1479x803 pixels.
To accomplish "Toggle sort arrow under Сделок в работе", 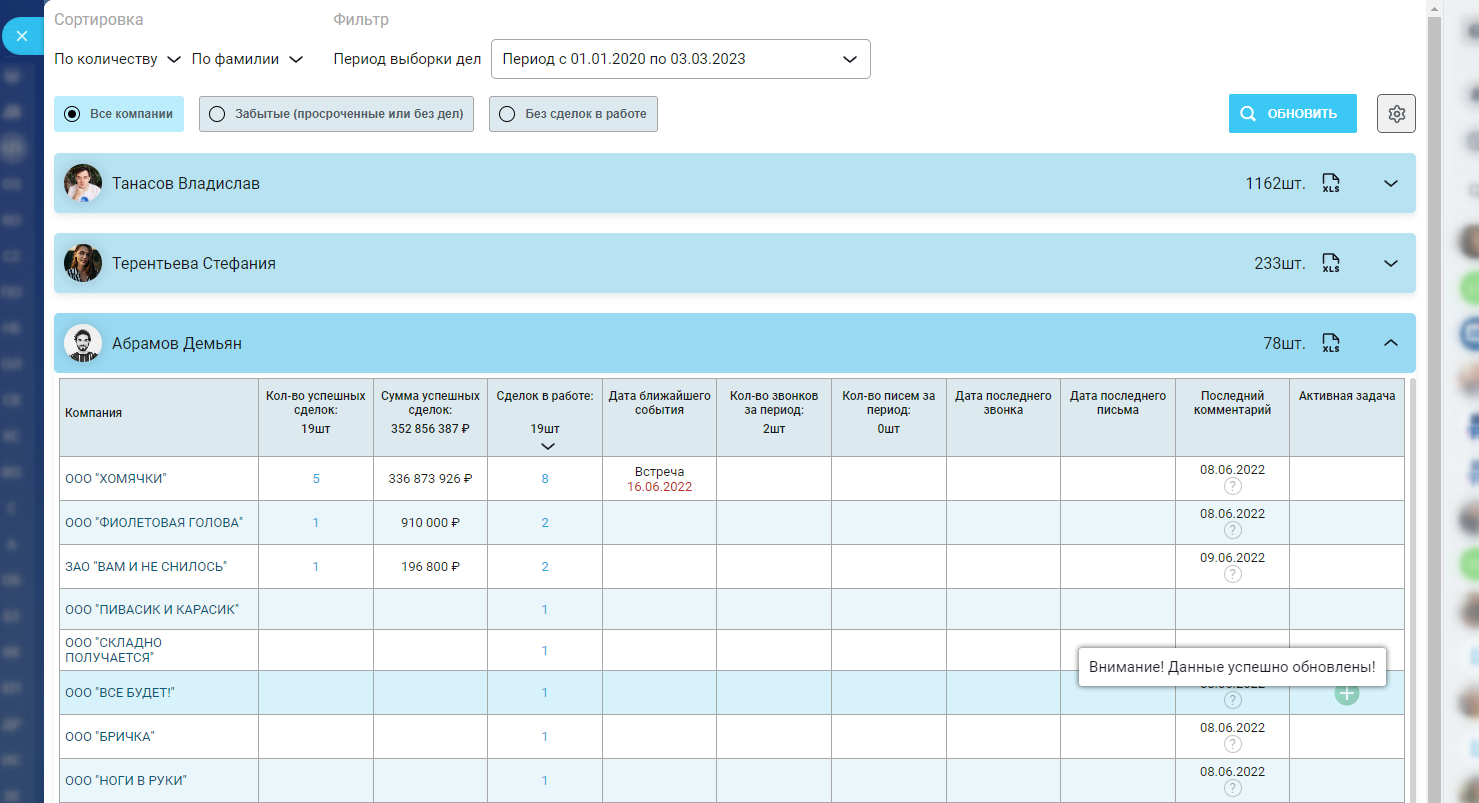I will [x=546, y=446].
